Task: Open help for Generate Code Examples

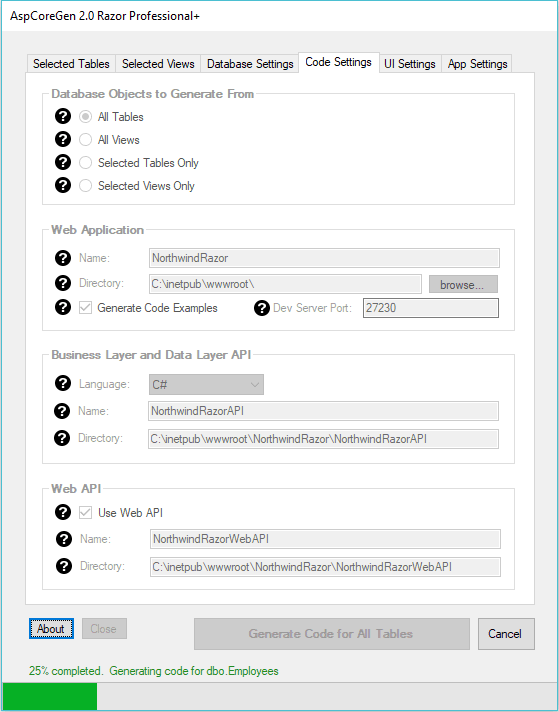Action: (x=63, y=307)
